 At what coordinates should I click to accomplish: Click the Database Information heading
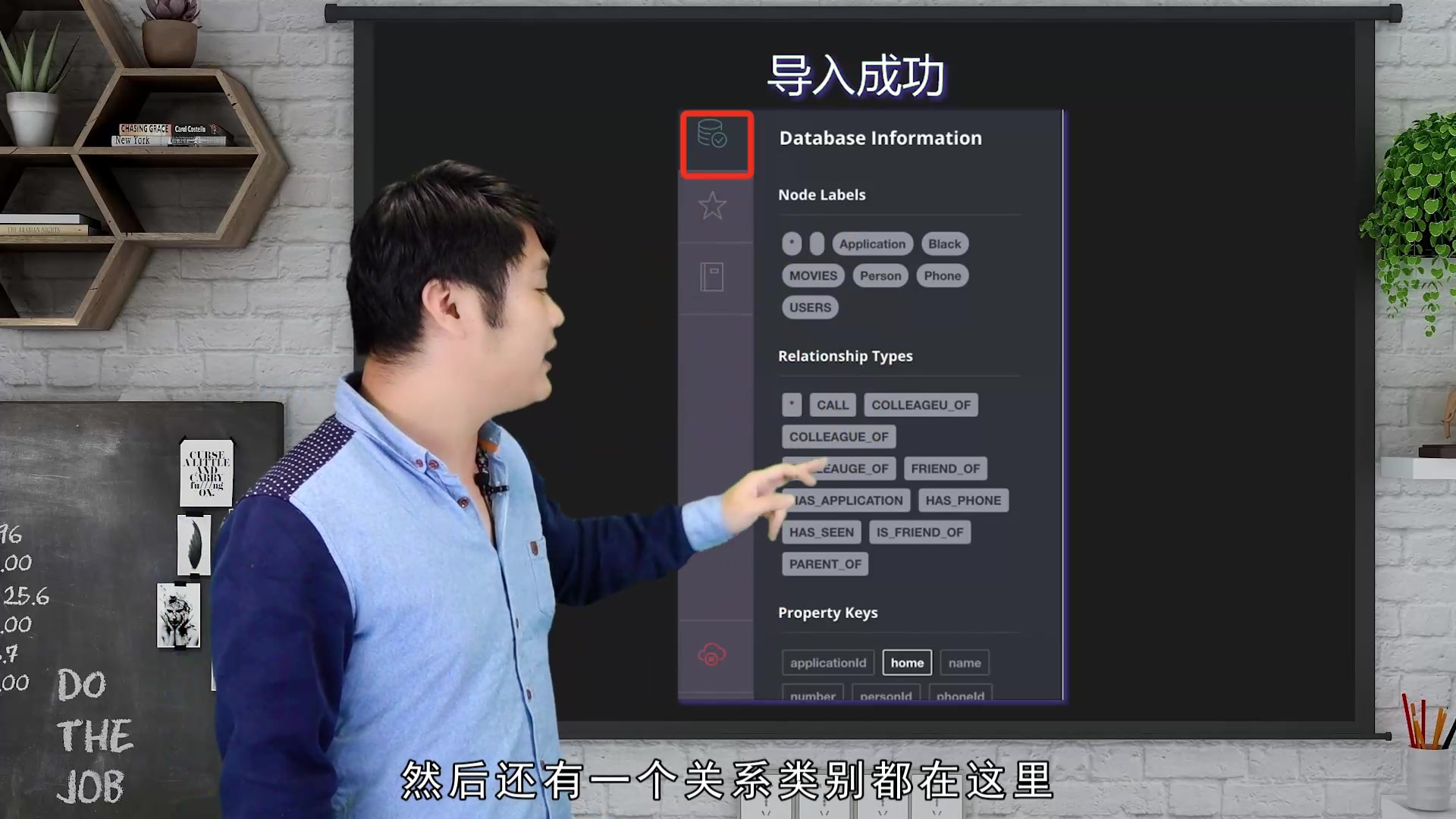[x=880, y=137]
